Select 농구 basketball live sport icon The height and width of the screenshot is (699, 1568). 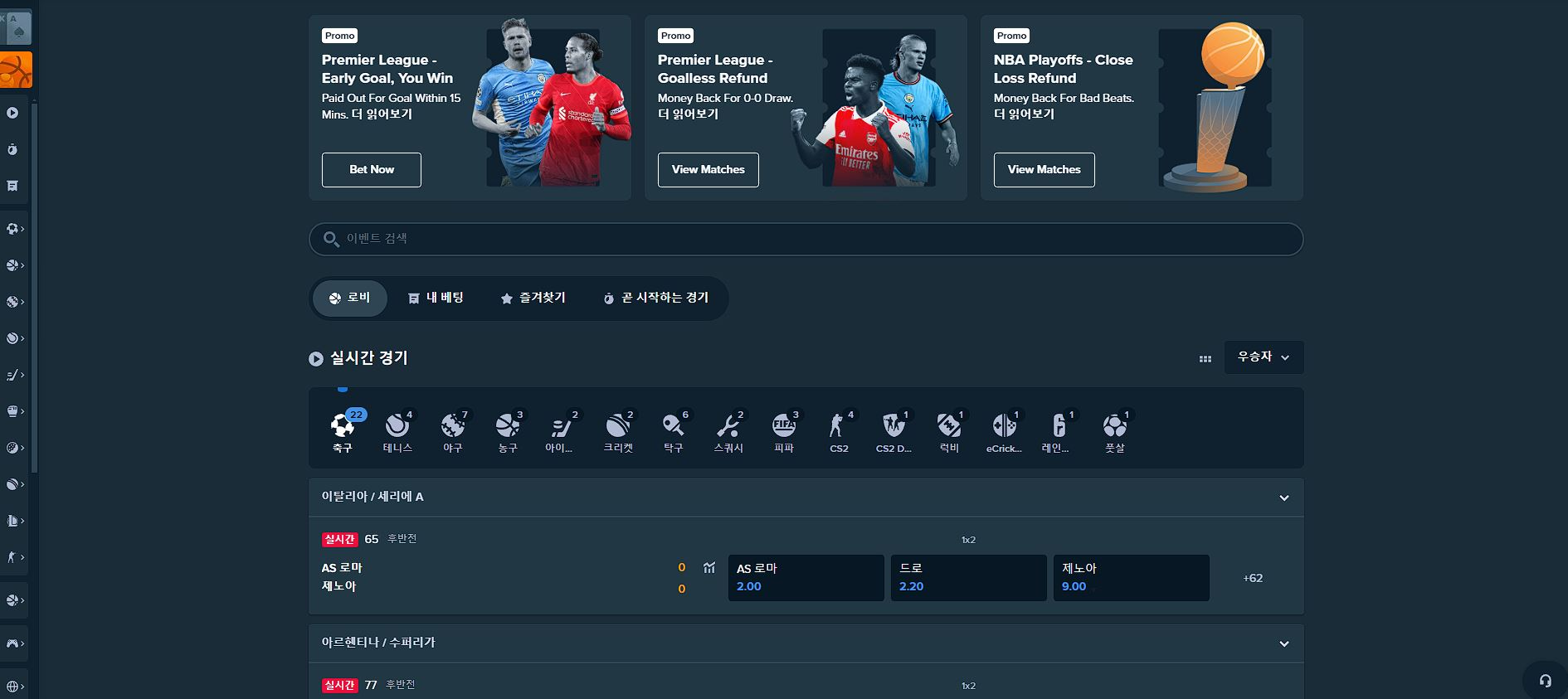pyautogui.click(x=508, y=432)
